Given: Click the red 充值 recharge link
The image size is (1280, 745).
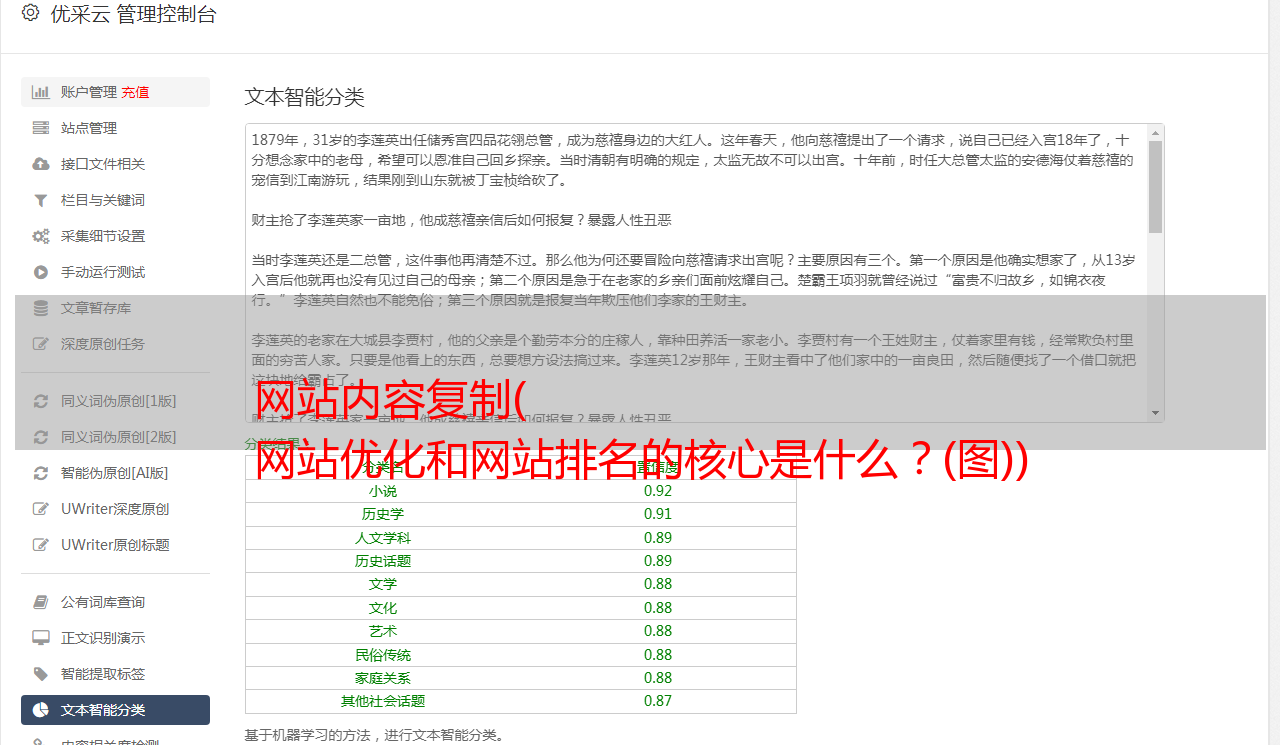Looking at the screenshot, I should [135, 92].
